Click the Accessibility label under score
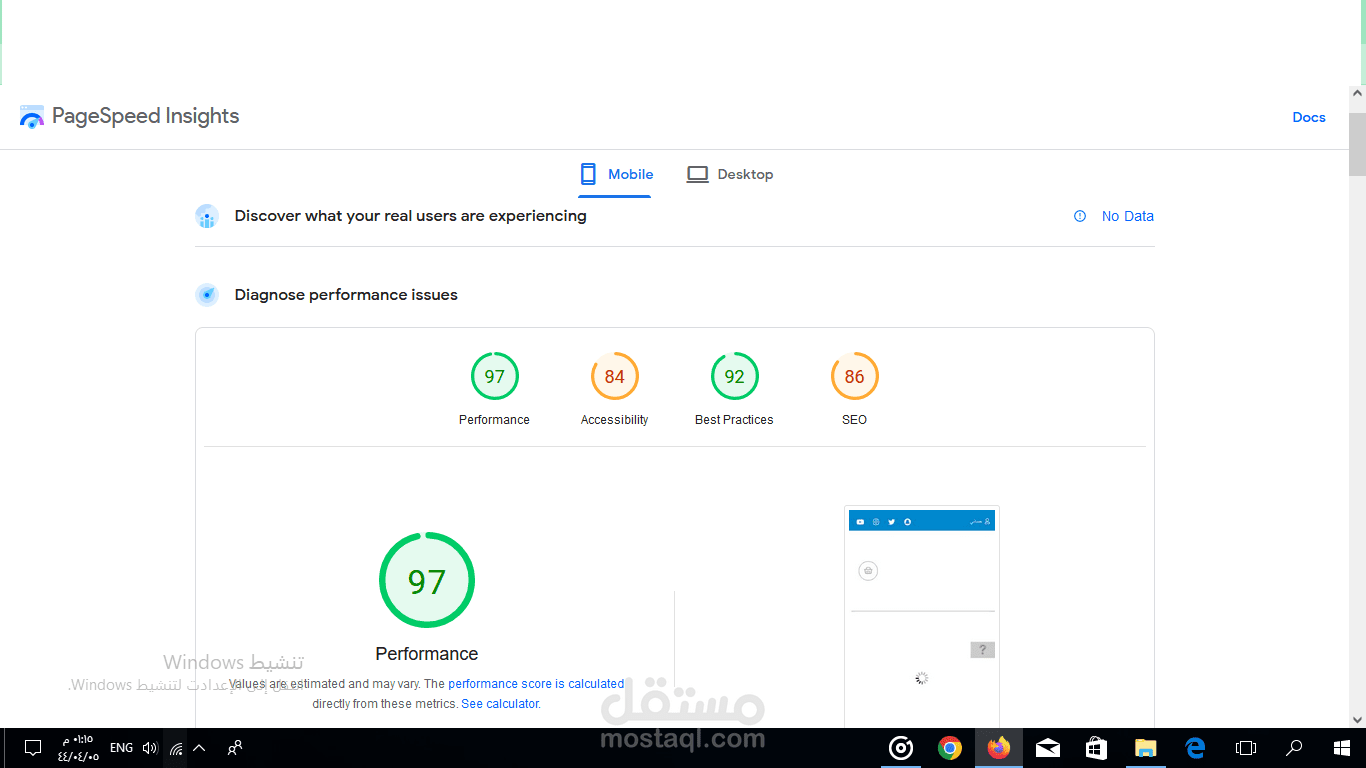 pyautogui.click(x=615, y=420)
